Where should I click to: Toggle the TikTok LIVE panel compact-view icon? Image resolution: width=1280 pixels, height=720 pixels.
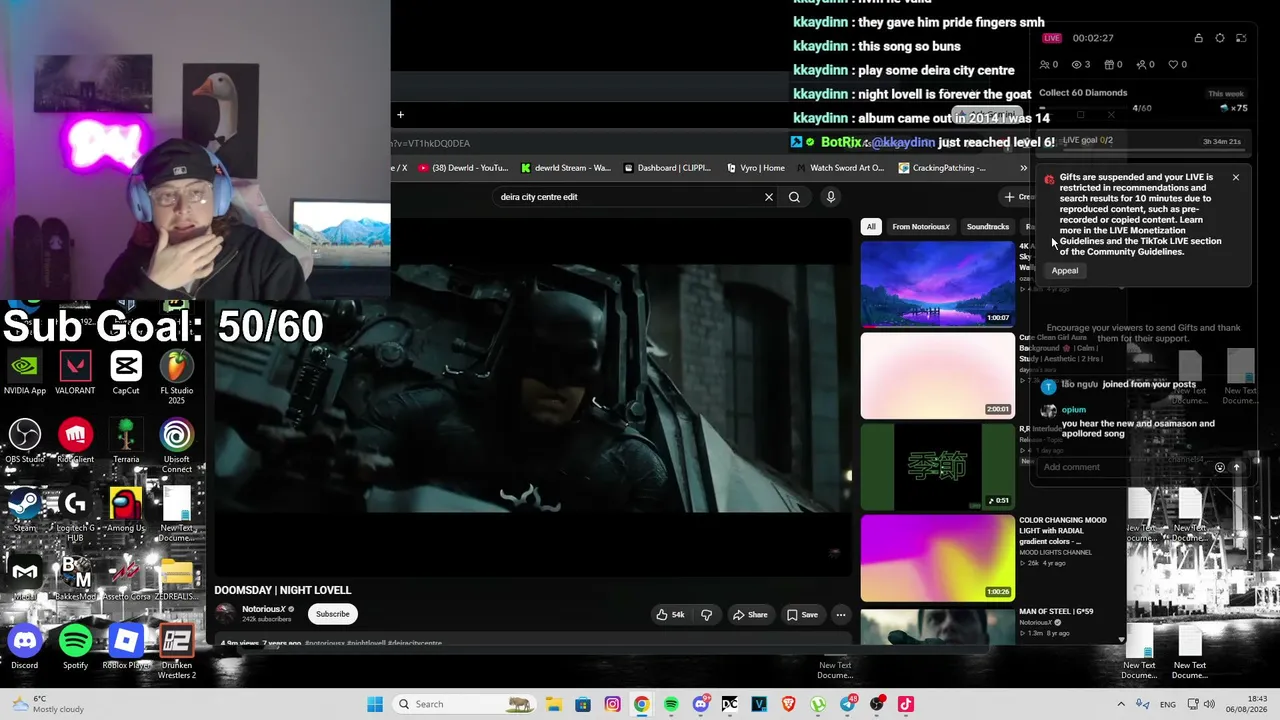point(1241,38)
